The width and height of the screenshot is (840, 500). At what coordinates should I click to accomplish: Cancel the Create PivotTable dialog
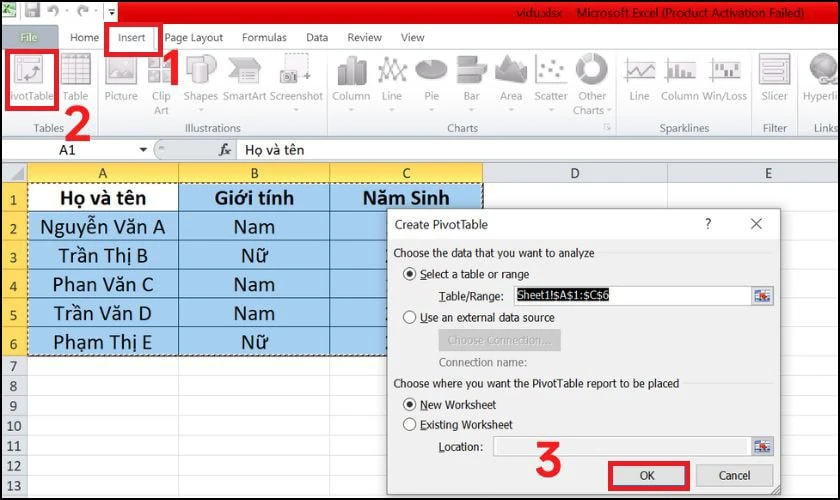coord(734,475)
